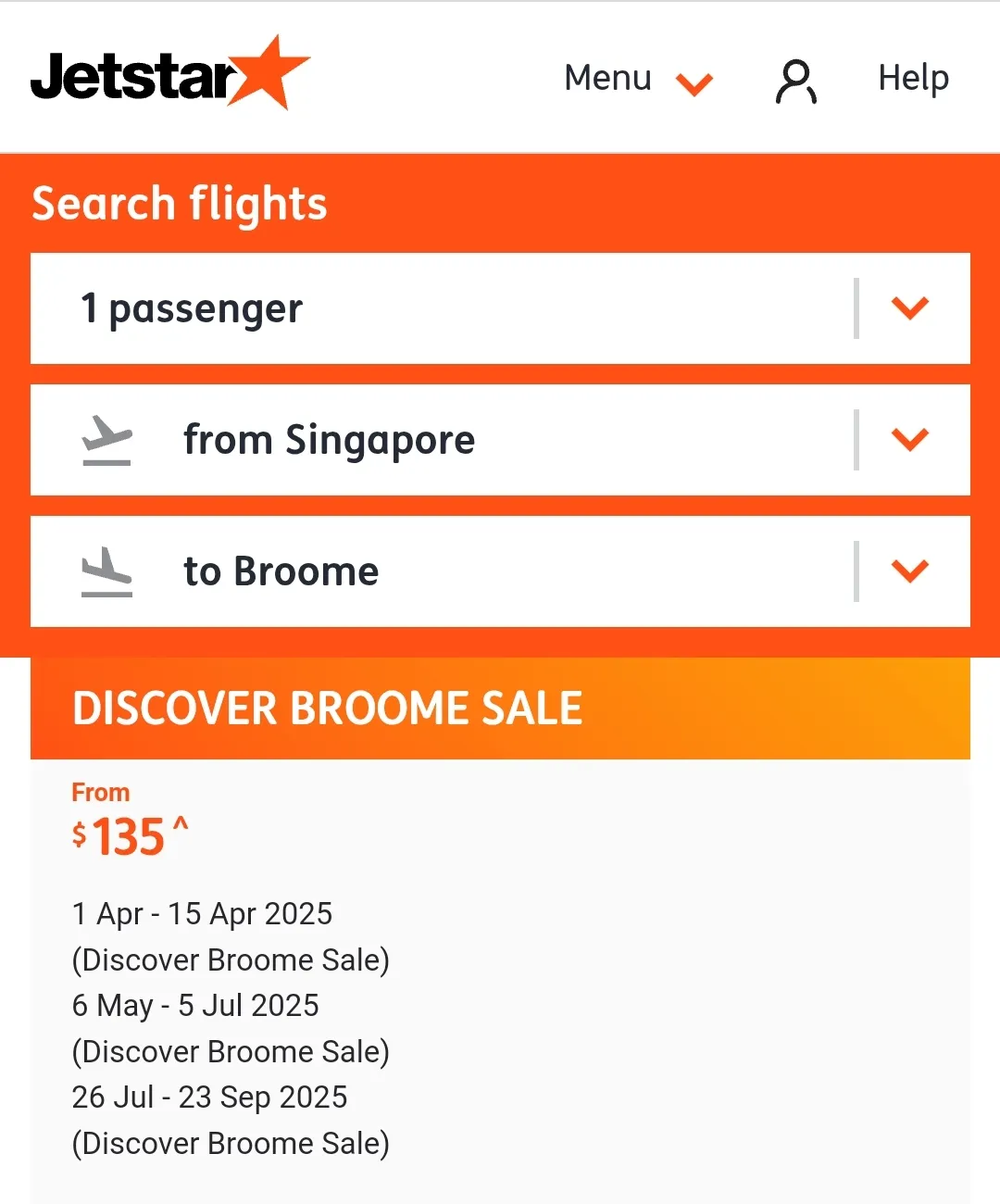Screen dimensions: 1000x1204
Task: Go to the Help page
Action: tap(913, 78)
